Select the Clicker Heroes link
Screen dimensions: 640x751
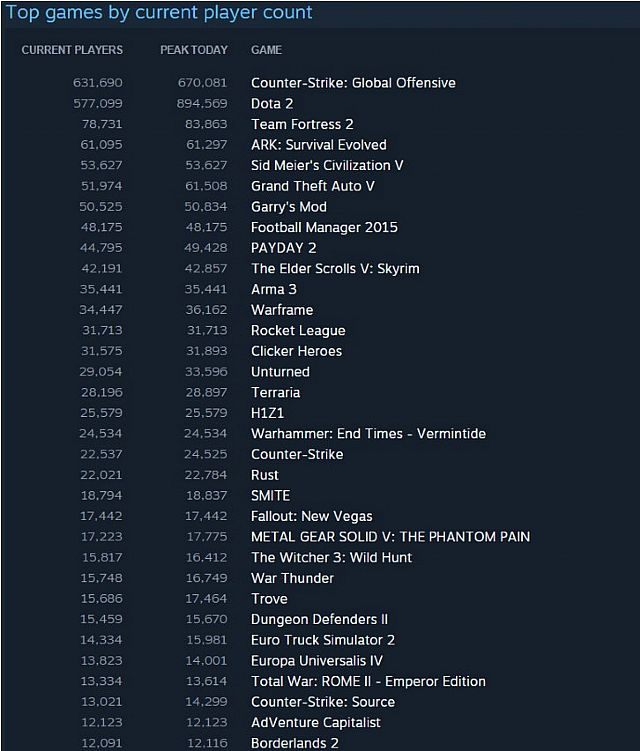tap(296, 351)
